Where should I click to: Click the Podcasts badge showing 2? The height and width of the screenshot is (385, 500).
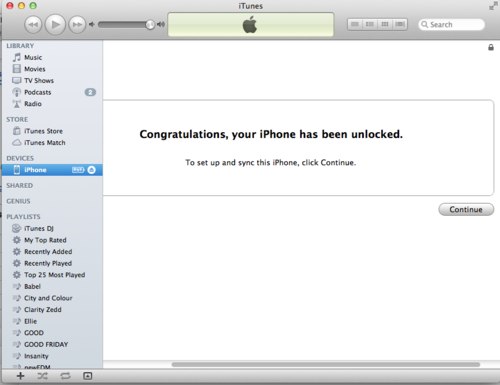[x=90, y=92]
